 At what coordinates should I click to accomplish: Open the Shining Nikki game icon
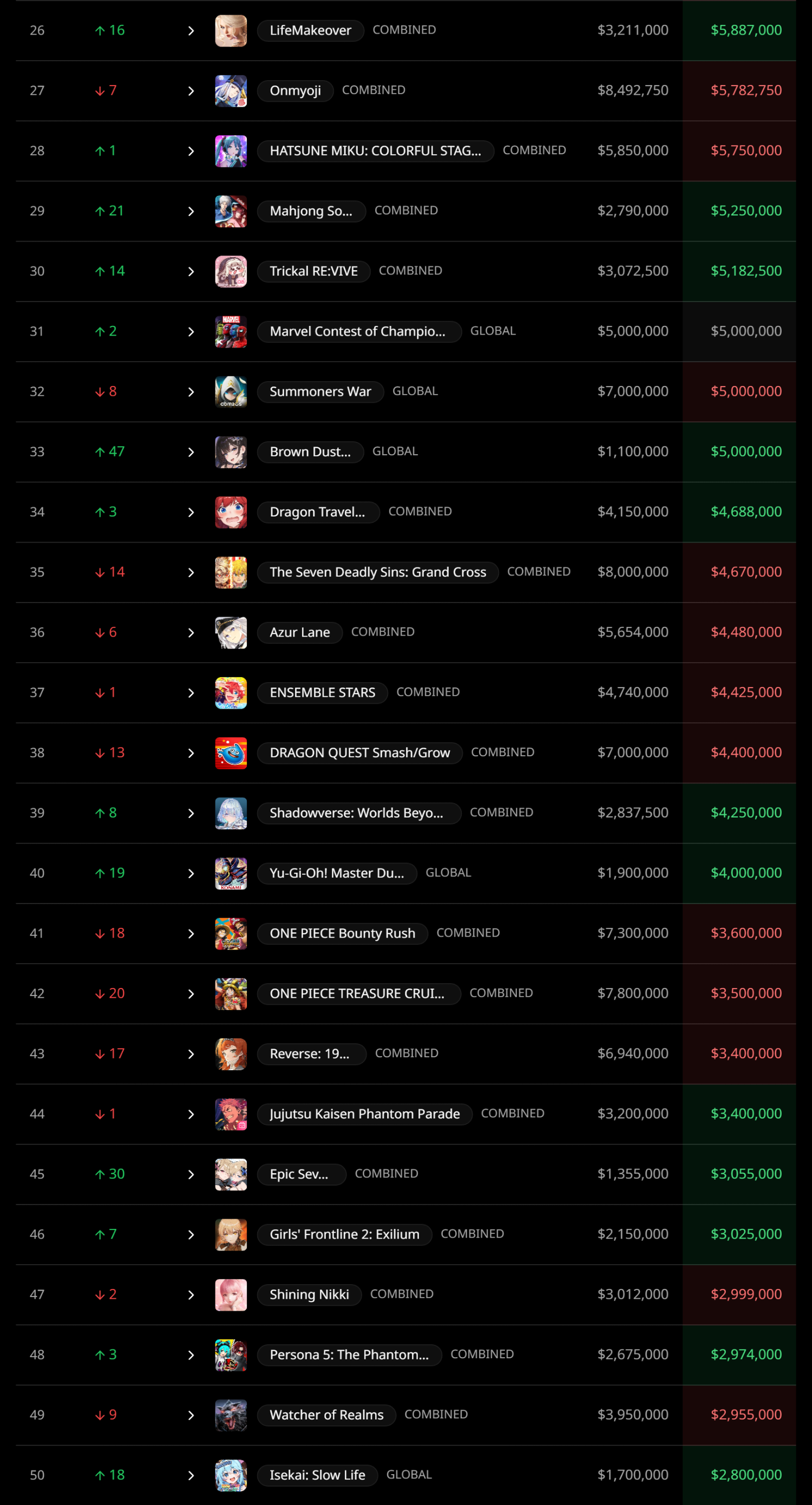click(231, 1294)
